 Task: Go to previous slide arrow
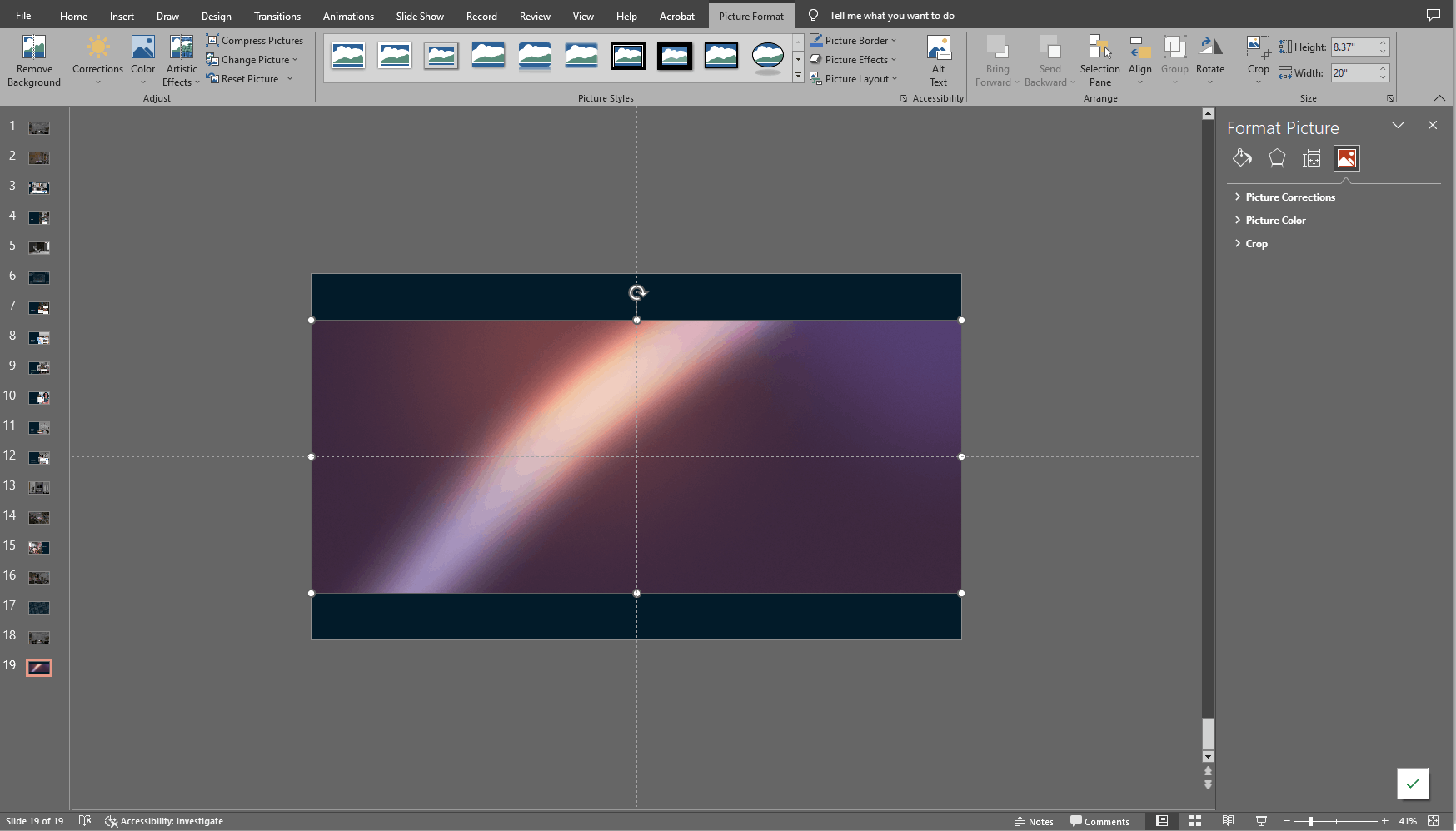click(1208, 771)
